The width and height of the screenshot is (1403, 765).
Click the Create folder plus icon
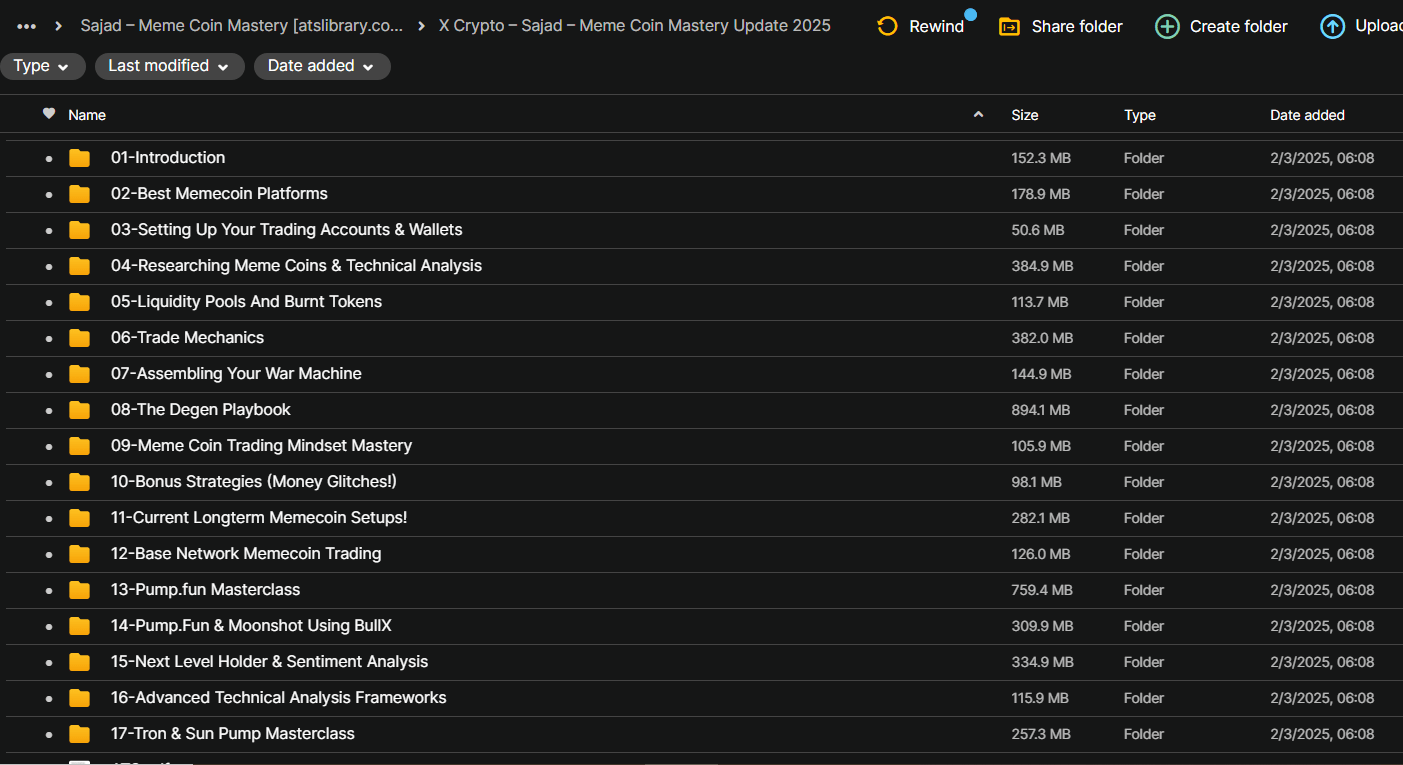pos(1167,26)
